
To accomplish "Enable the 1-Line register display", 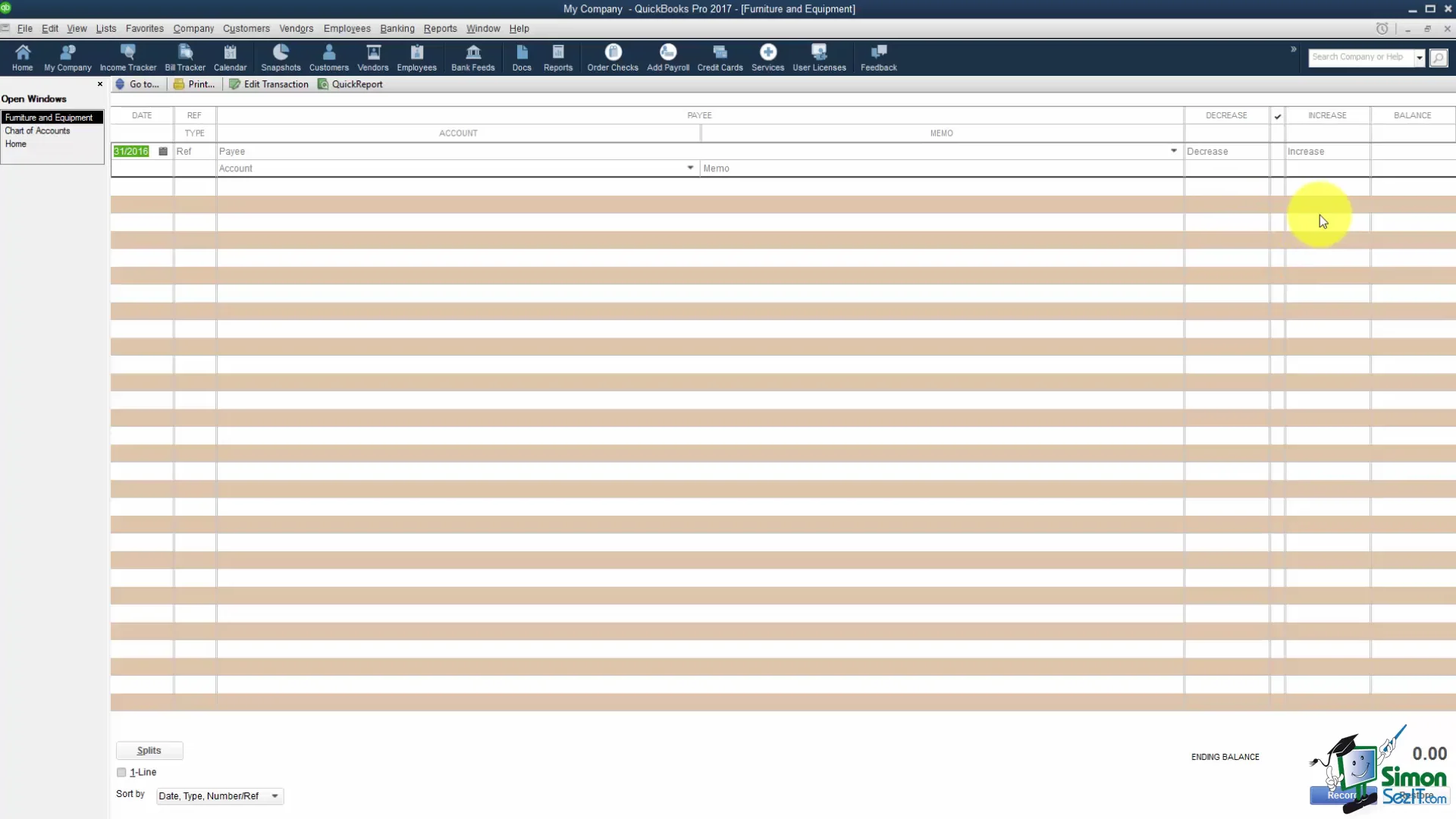I will [x=121, y=772].
